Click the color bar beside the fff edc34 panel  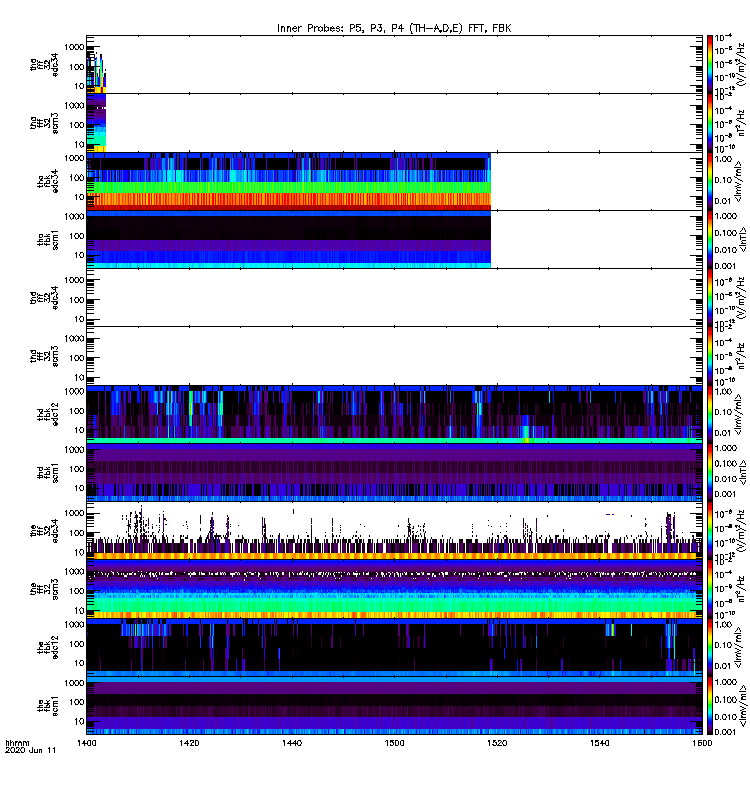[710, 531]
